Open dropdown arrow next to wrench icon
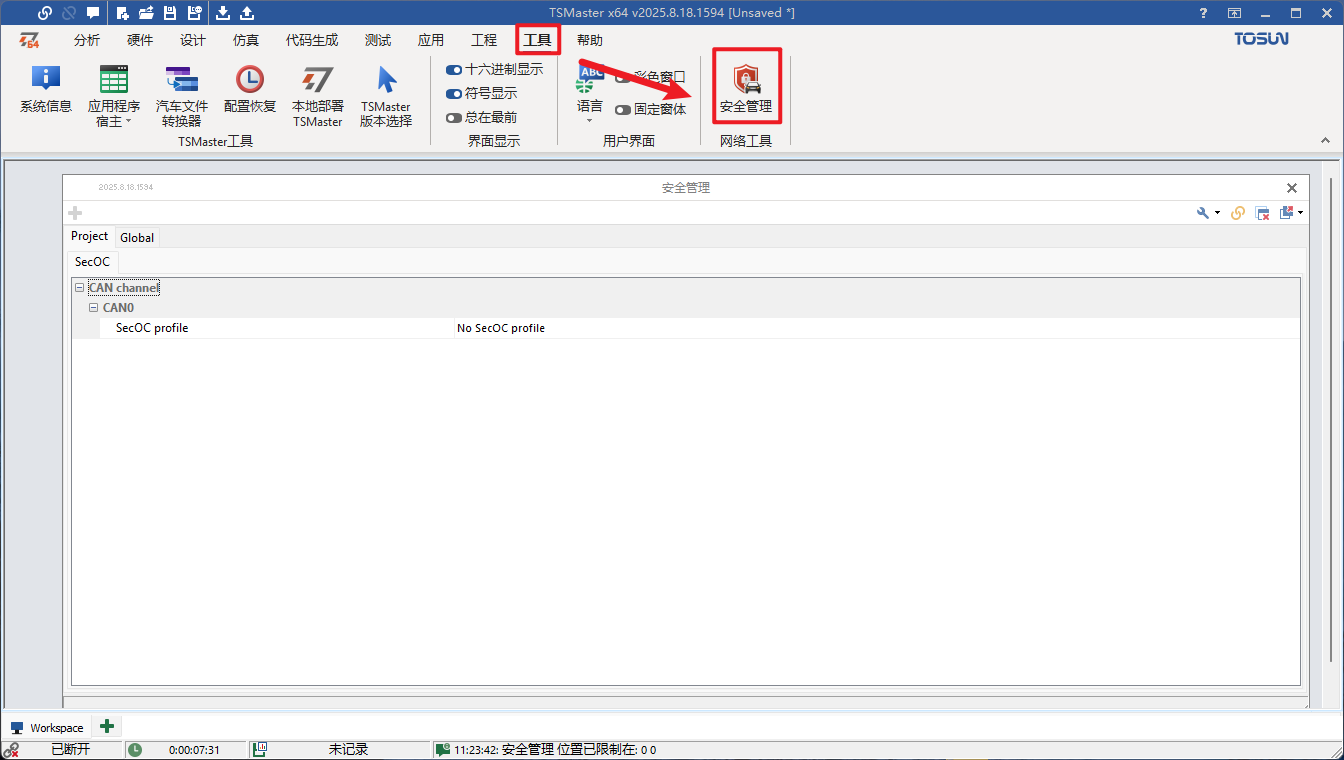 coord(1217,213)
